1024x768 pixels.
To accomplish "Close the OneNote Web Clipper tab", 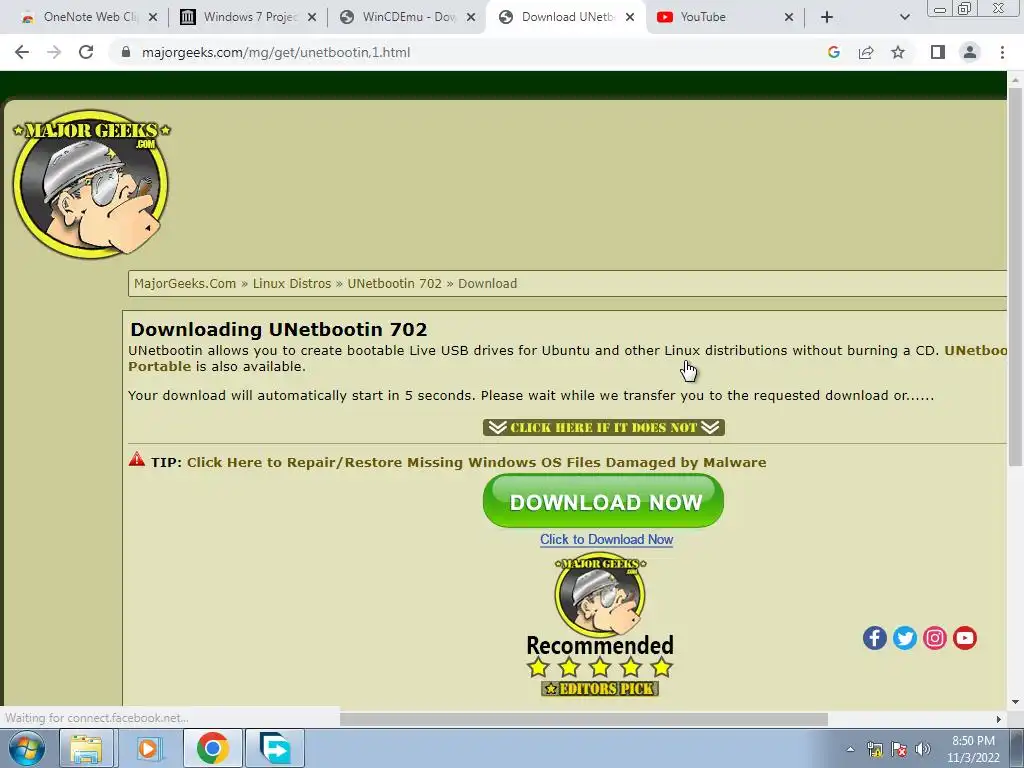I will tap(153, 17).
